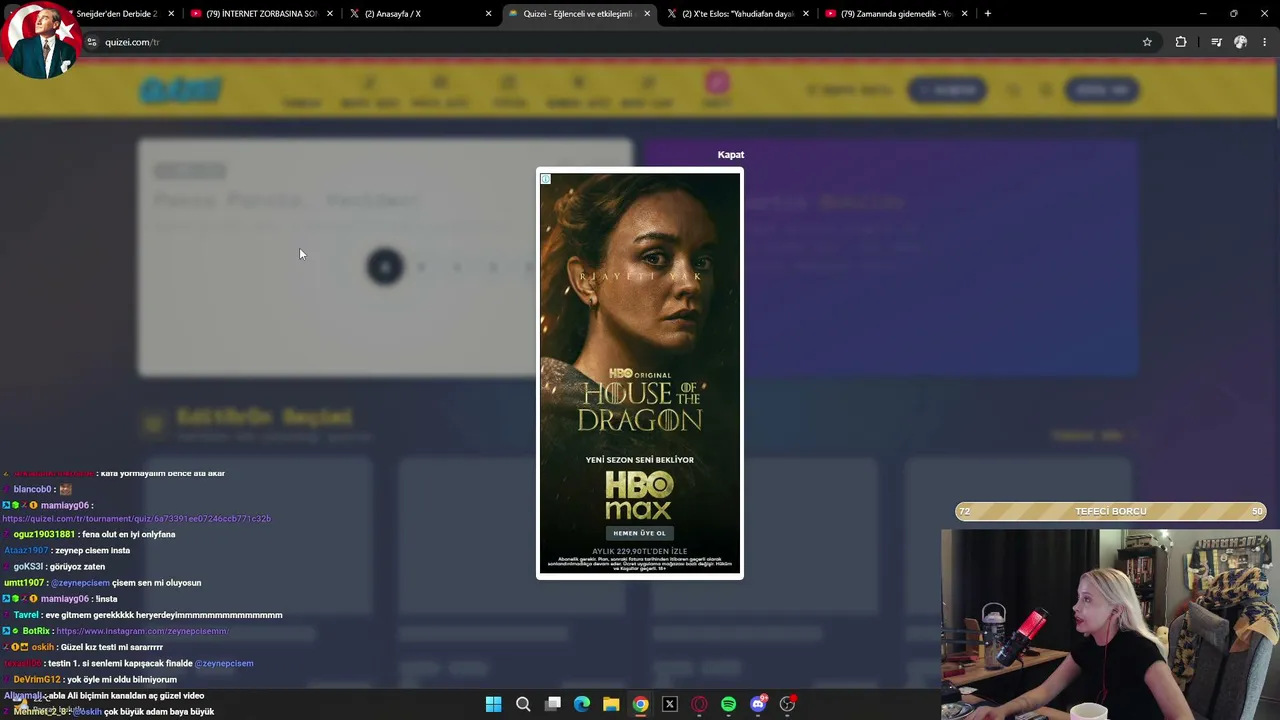
Task: Click the username oguz19031881 in chat
Action: [44, 535]
